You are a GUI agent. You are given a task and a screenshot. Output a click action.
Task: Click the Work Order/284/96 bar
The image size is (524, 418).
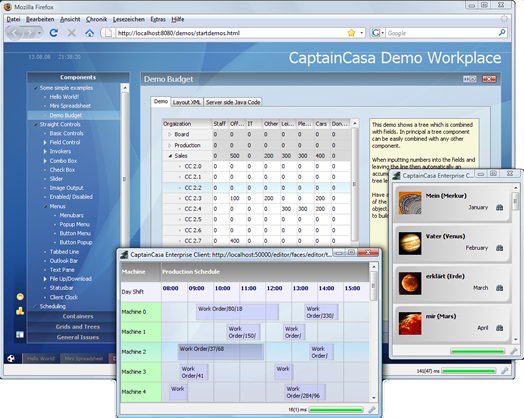click(x=305, y=392)
